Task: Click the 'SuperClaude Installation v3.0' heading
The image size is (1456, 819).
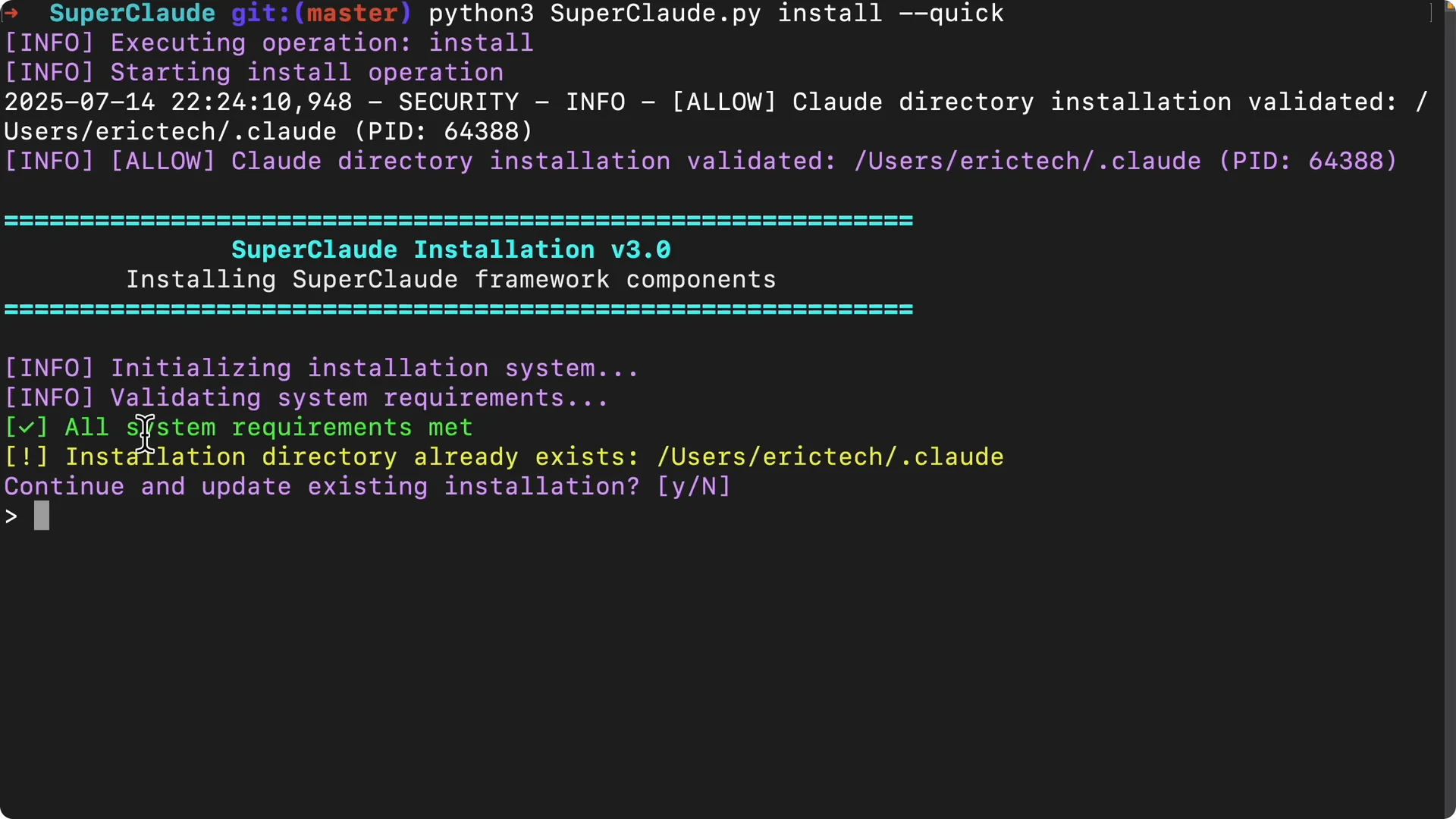Action: point(451,249)
